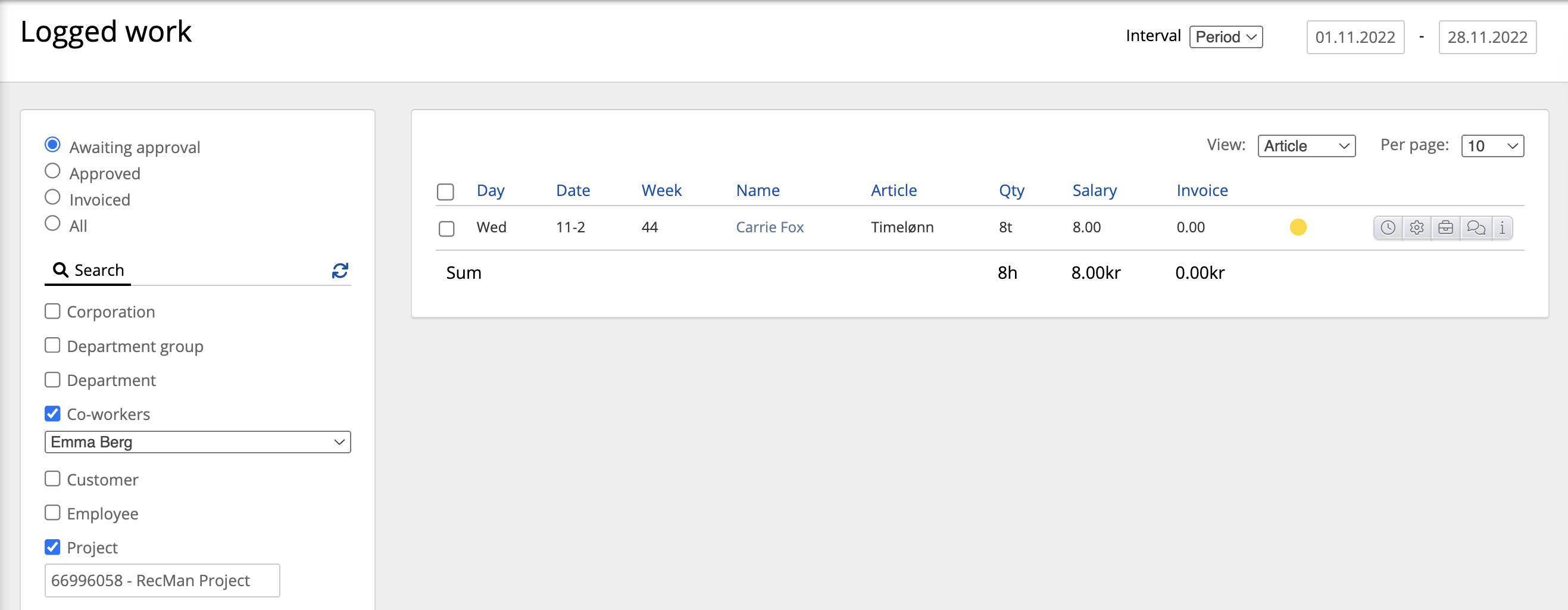Open the Interval Period dropdown

tap(1225, 37)
